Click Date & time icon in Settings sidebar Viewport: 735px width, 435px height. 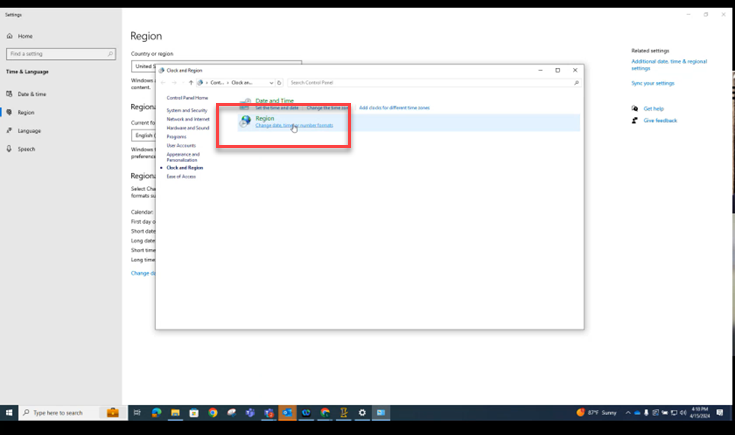point(9,94)
